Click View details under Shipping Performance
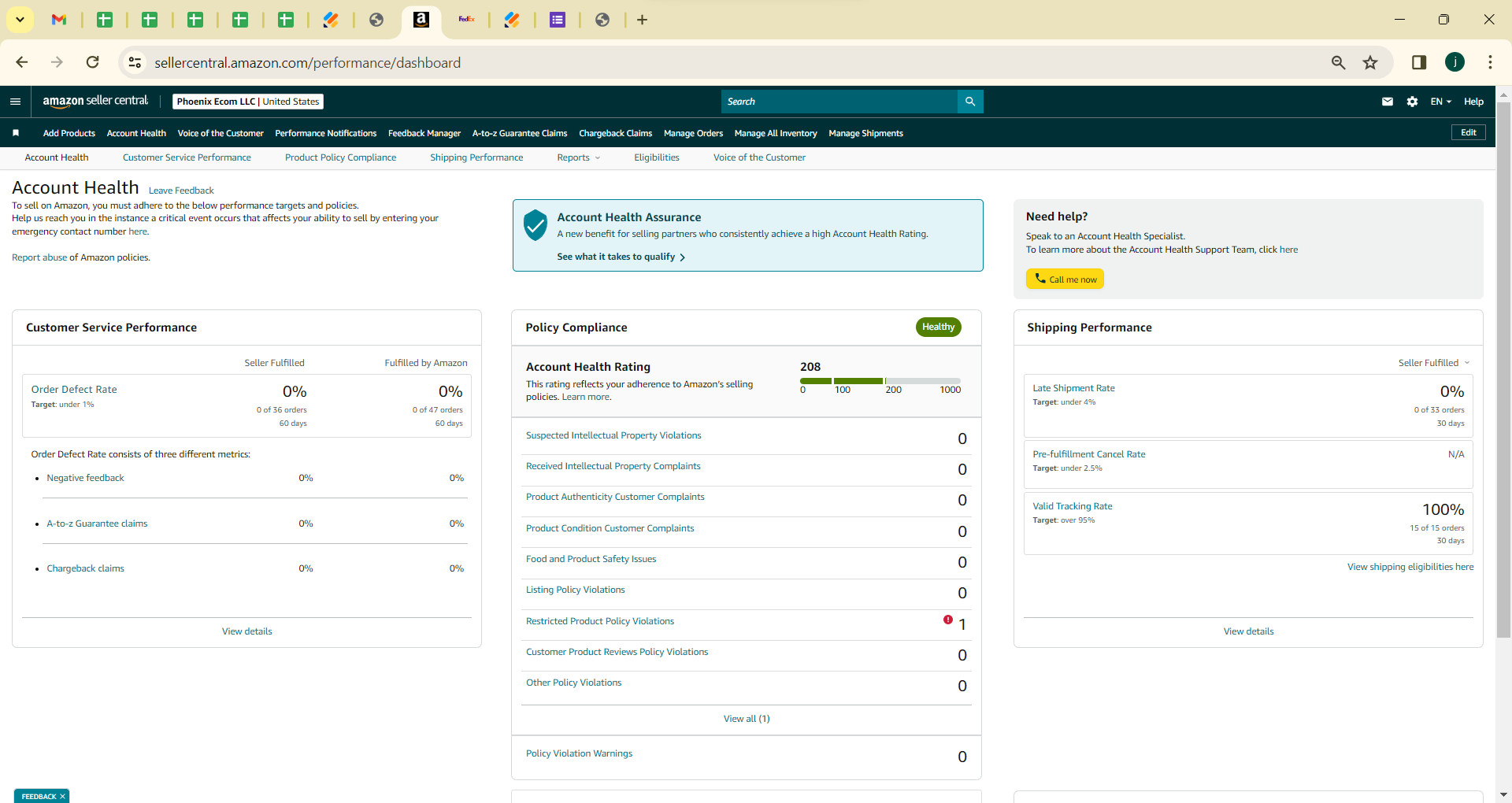This screenshot has width=1512, height=803. coord(1248,631)
